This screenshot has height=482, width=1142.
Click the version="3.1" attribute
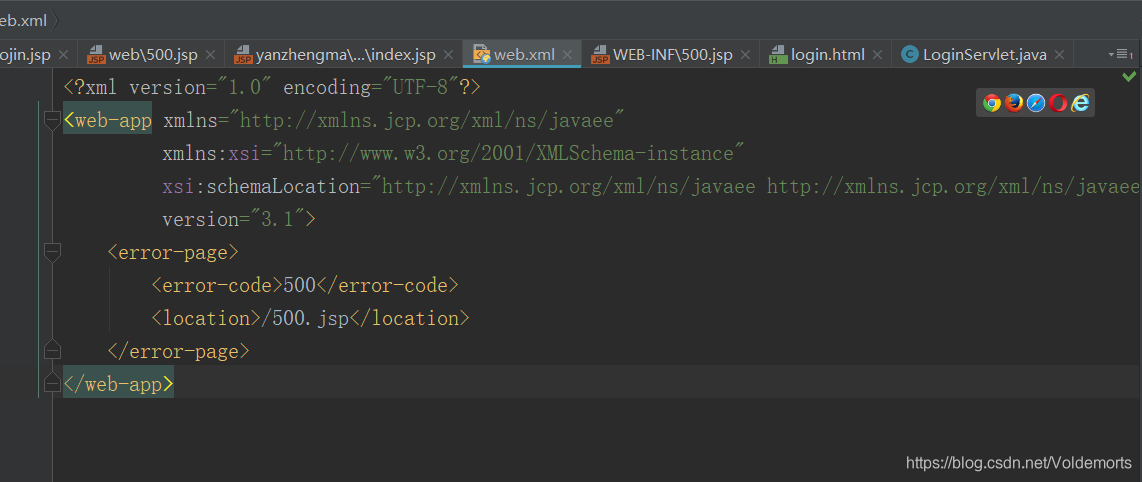click(x=233, y=219)
